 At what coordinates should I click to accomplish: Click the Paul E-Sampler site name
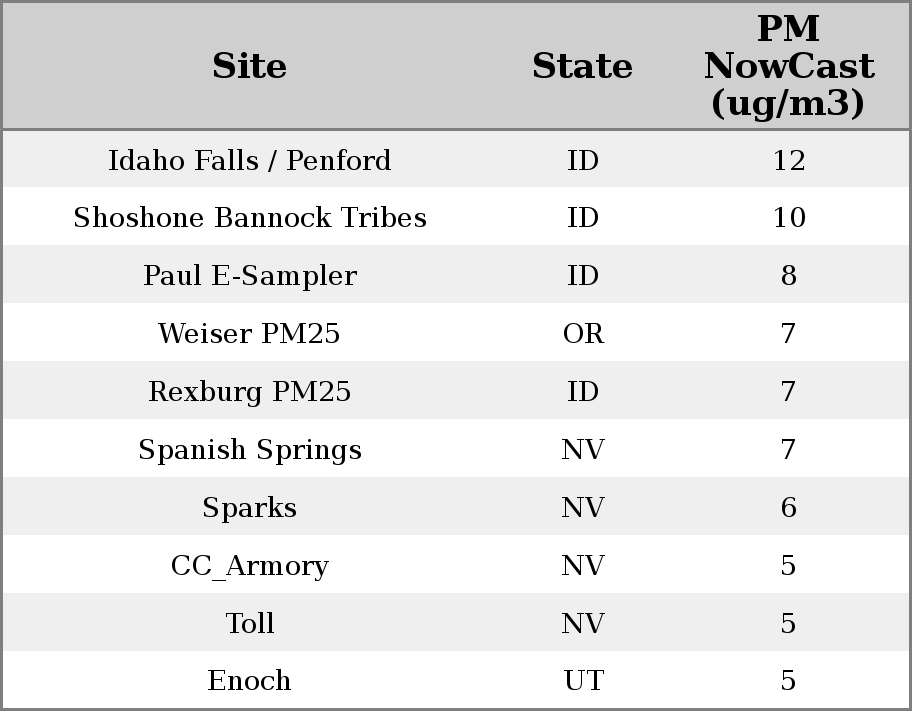[250, 276]
